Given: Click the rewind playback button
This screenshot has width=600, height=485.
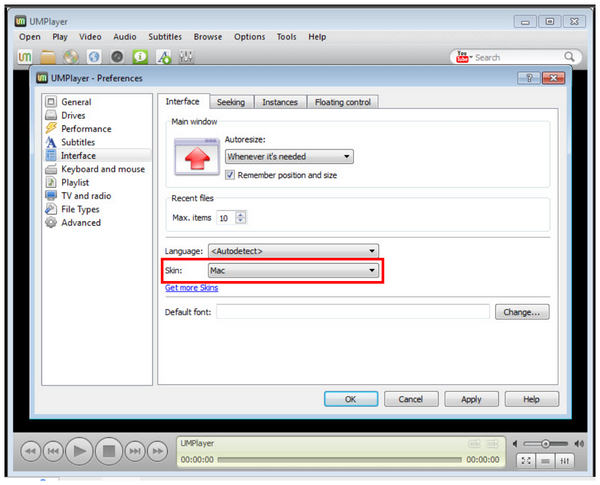Looking at the screenshot, I should 30,451.
